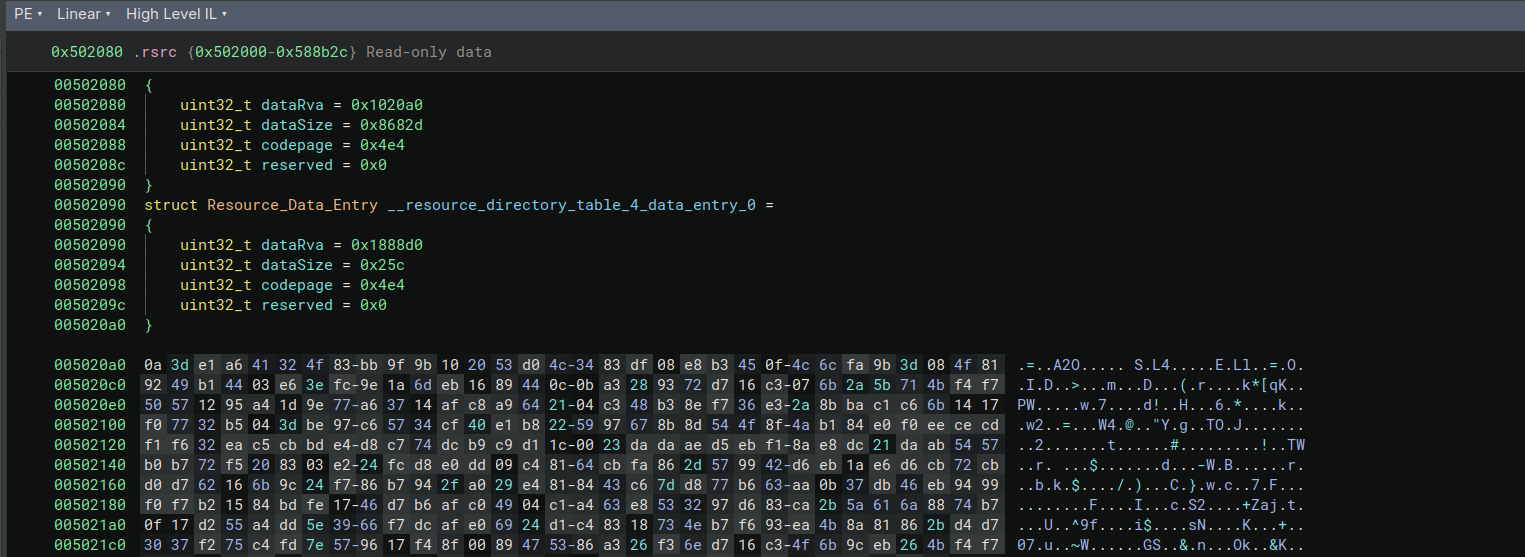Open the Linear view mode dropdown
This screenshot has height=557, width=1525.
point(83,14)
